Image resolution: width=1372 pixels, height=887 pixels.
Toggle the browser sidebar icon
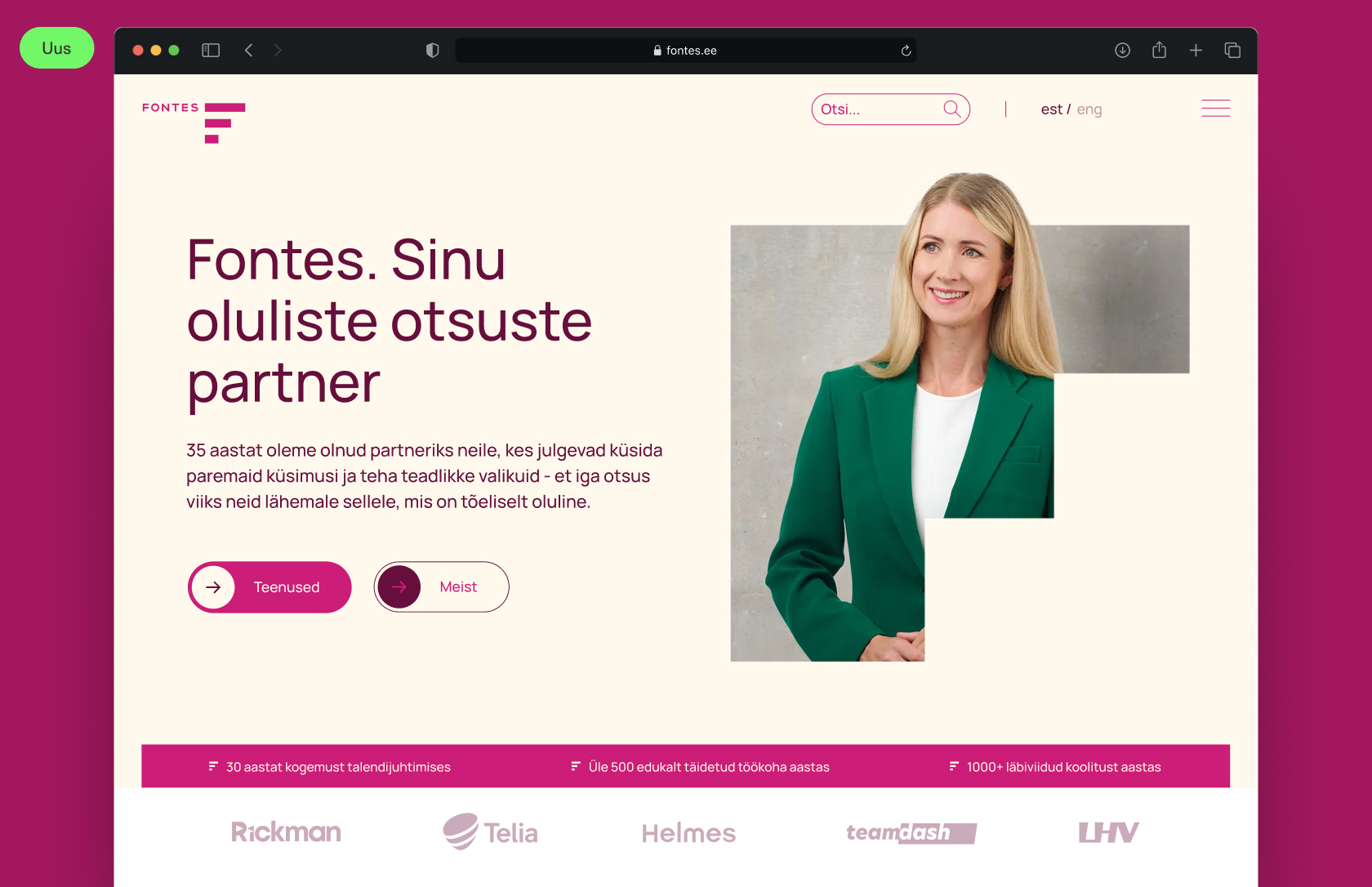[211, 51]
